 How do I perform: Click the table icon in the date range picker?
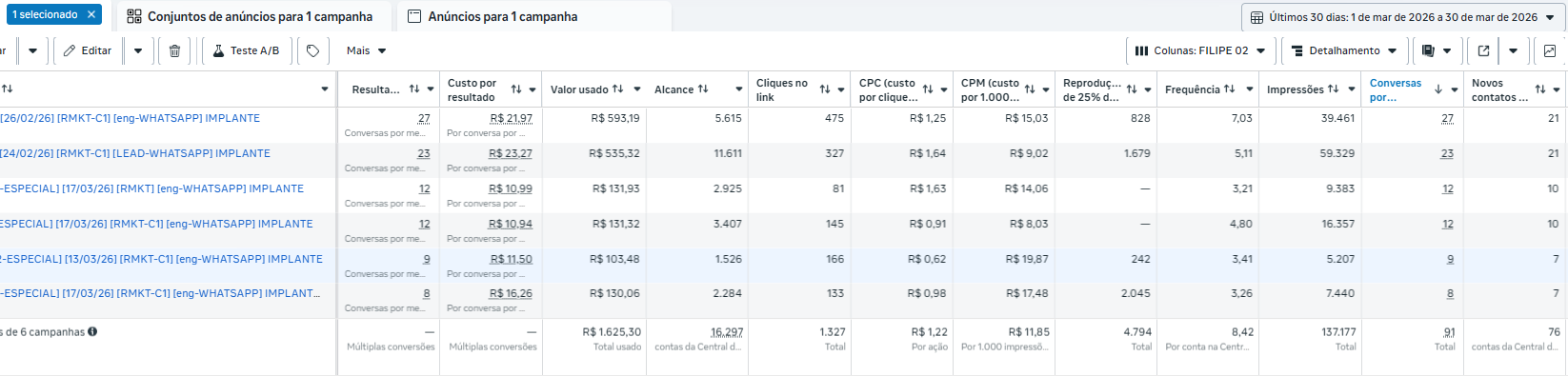click(x=1256, y=17)
